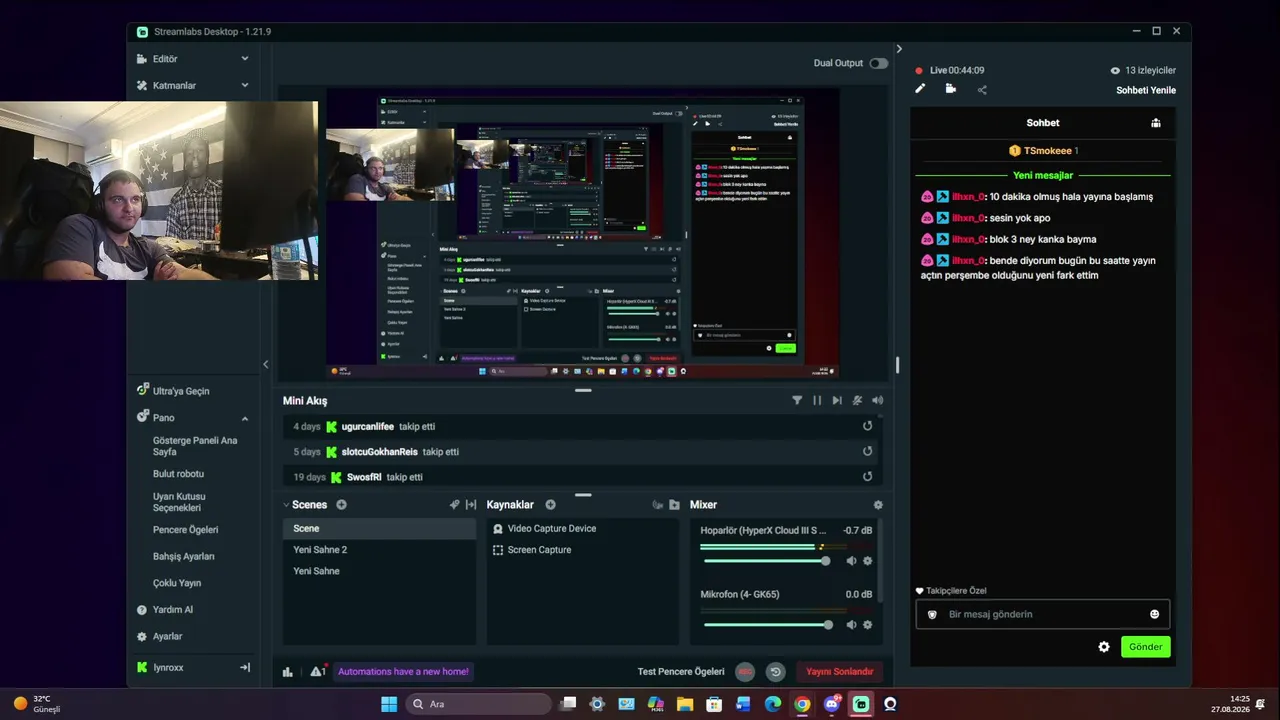Open Uyarı Kutusu Seçenekleri

coord(179,502)
